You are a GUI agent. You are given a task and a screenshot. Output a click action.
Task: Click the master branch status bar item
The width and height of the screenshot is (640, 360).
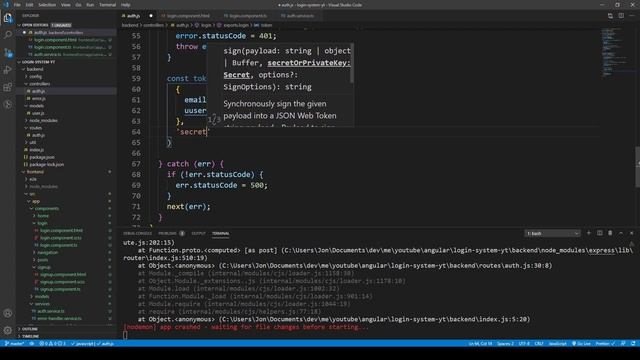coord(15,344)
